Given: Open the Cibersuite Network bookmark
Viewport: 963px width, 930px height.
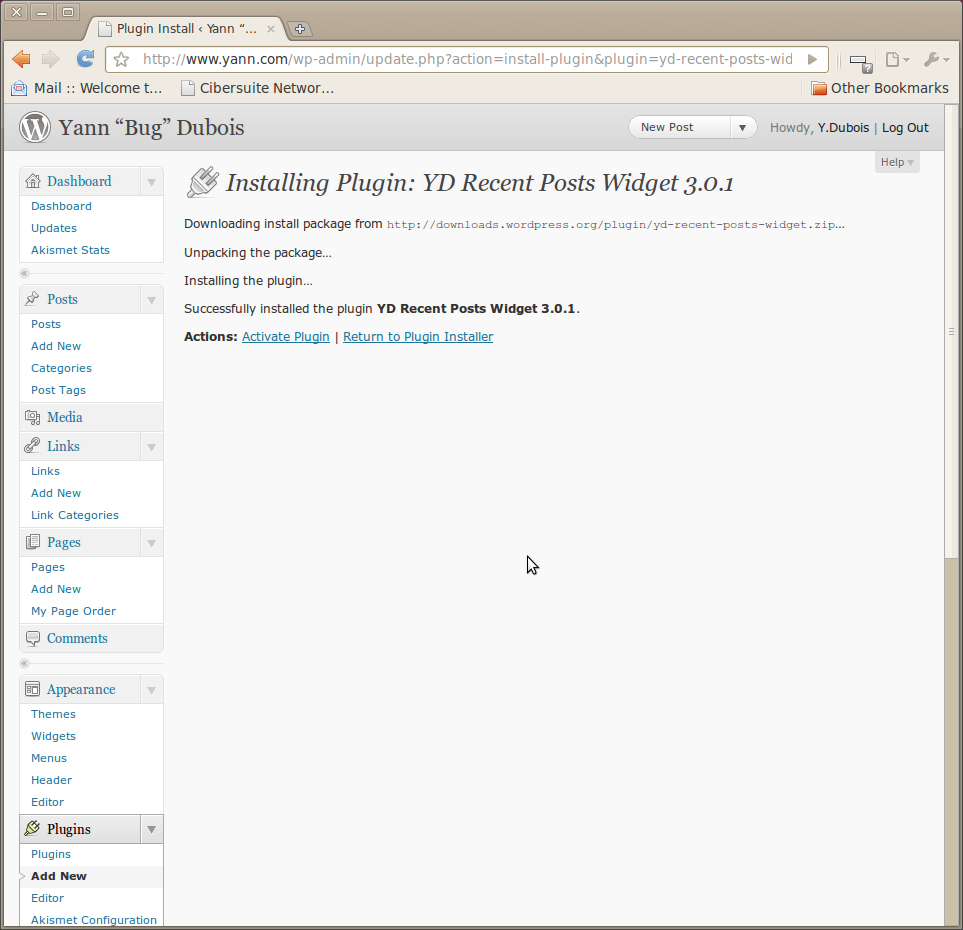Looking at the screenshot, I should pyautogui.click(x=257, y=88).
